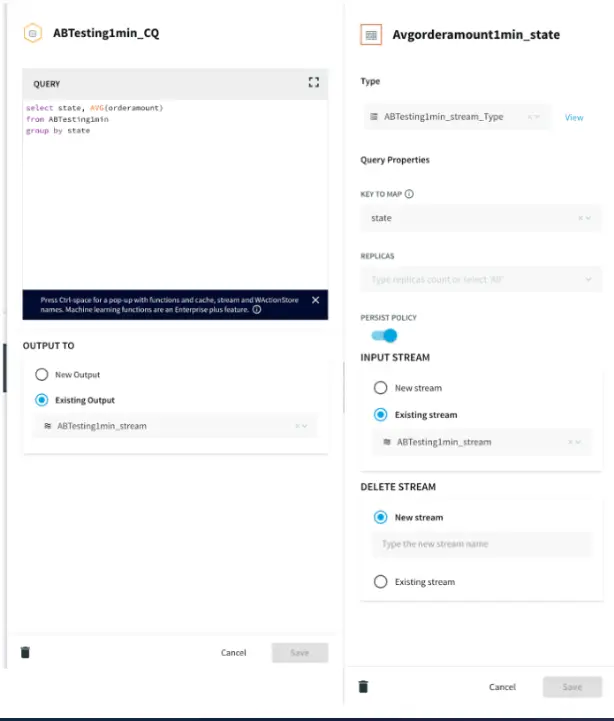Close the Ctrl-space hint banner
Screen dimensions: 614x721
coord(315,300)
